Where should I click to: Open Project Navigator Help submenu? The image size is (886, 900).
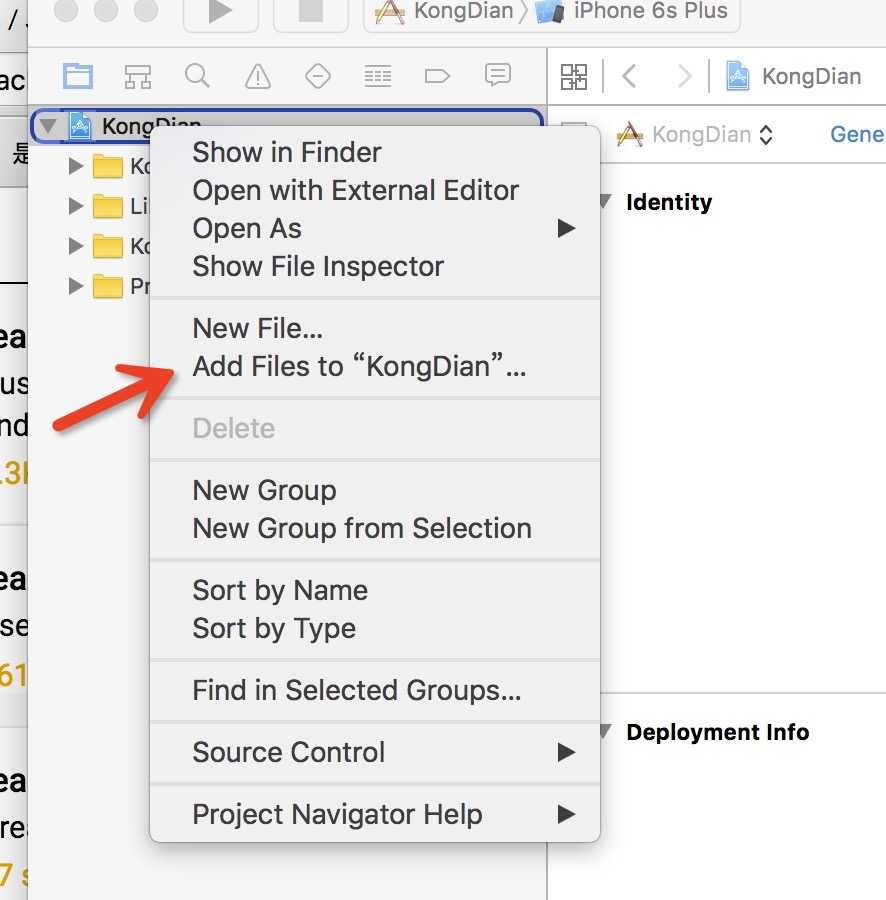click(375, 814)
